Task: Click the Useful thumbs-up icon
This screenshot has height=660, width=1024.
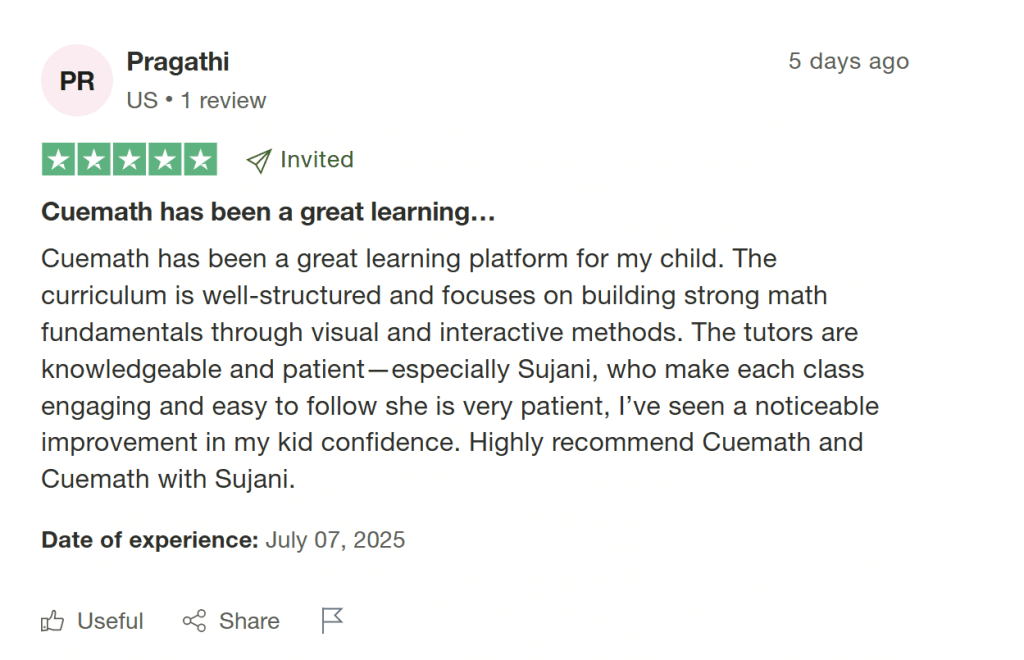Action: coord(51,621)
